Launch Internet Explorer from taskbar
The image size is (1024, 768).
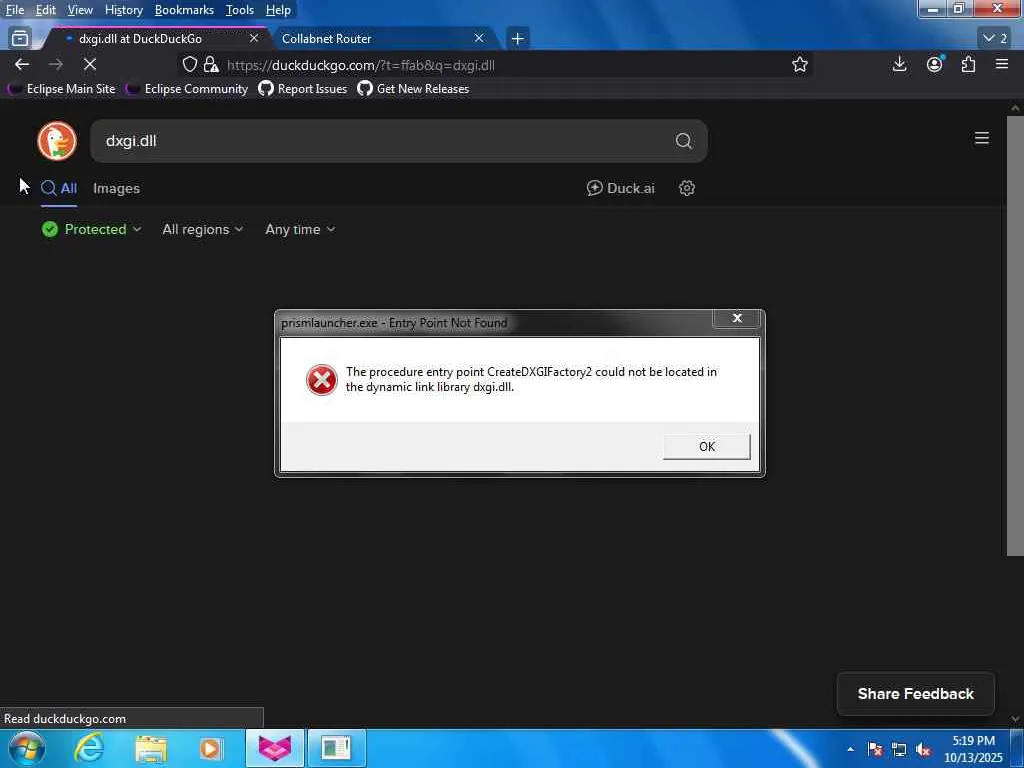pyautogui.click(x=89, y=748)
